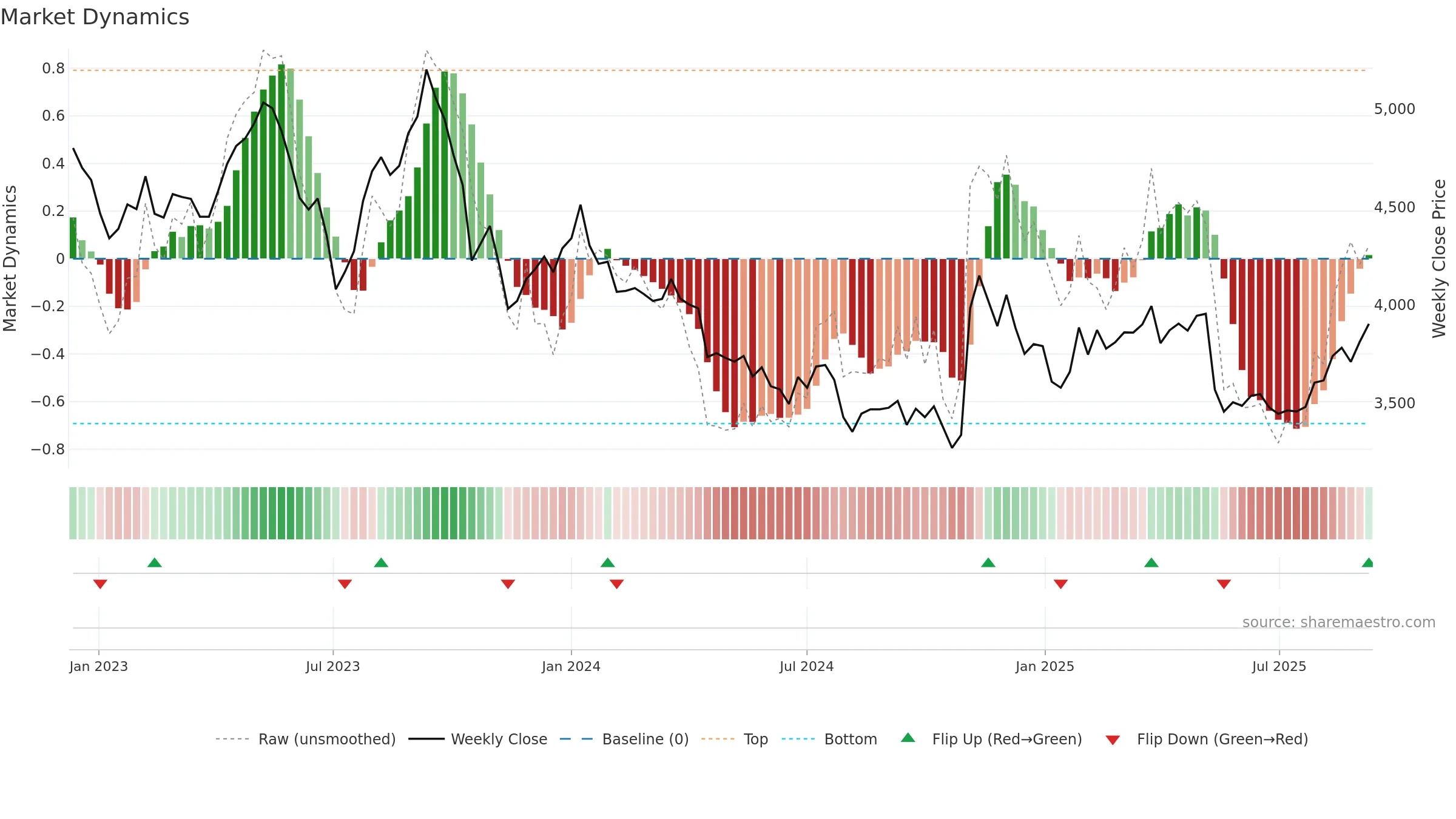
Task: Click the tallest green bar of the June 2023 peak
Action: coord(281,161)
